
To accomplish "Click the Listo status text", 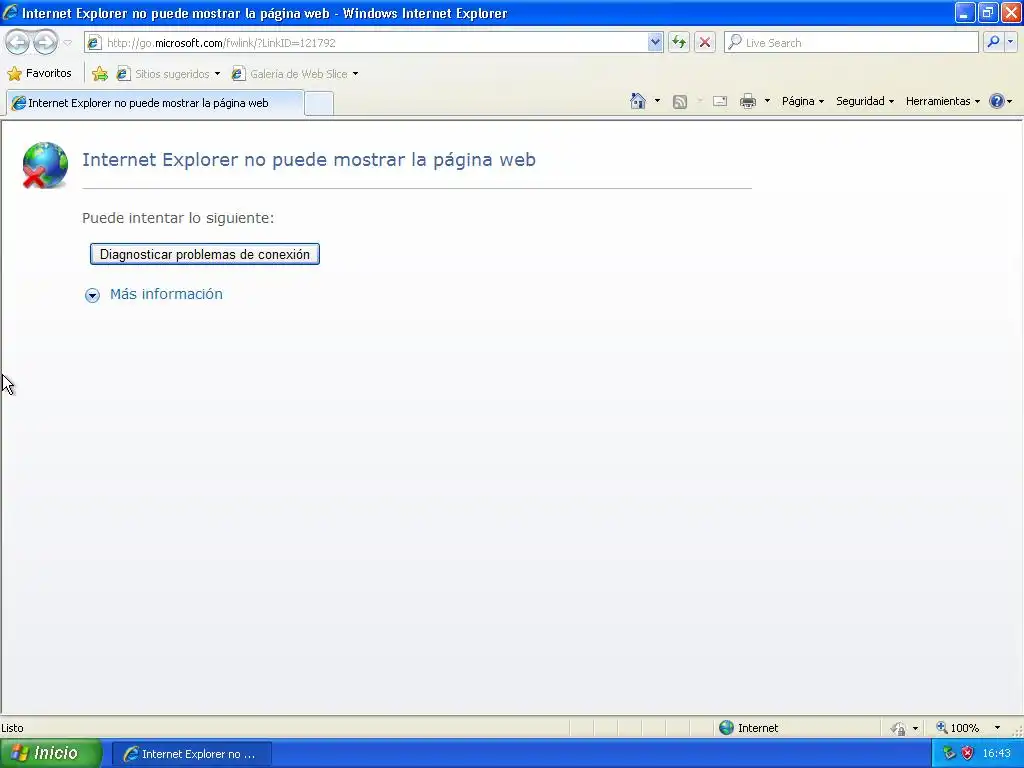I will [x=12, y=728].
